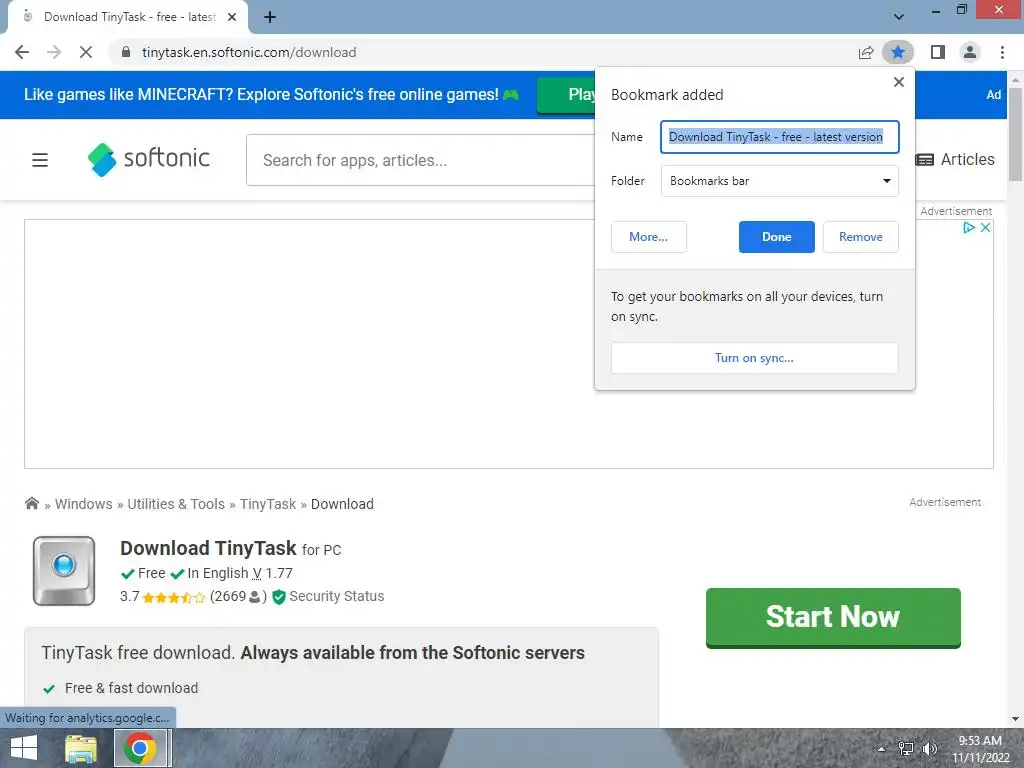
Task: Click the reviews count (2669)
Action: [238, 597]
